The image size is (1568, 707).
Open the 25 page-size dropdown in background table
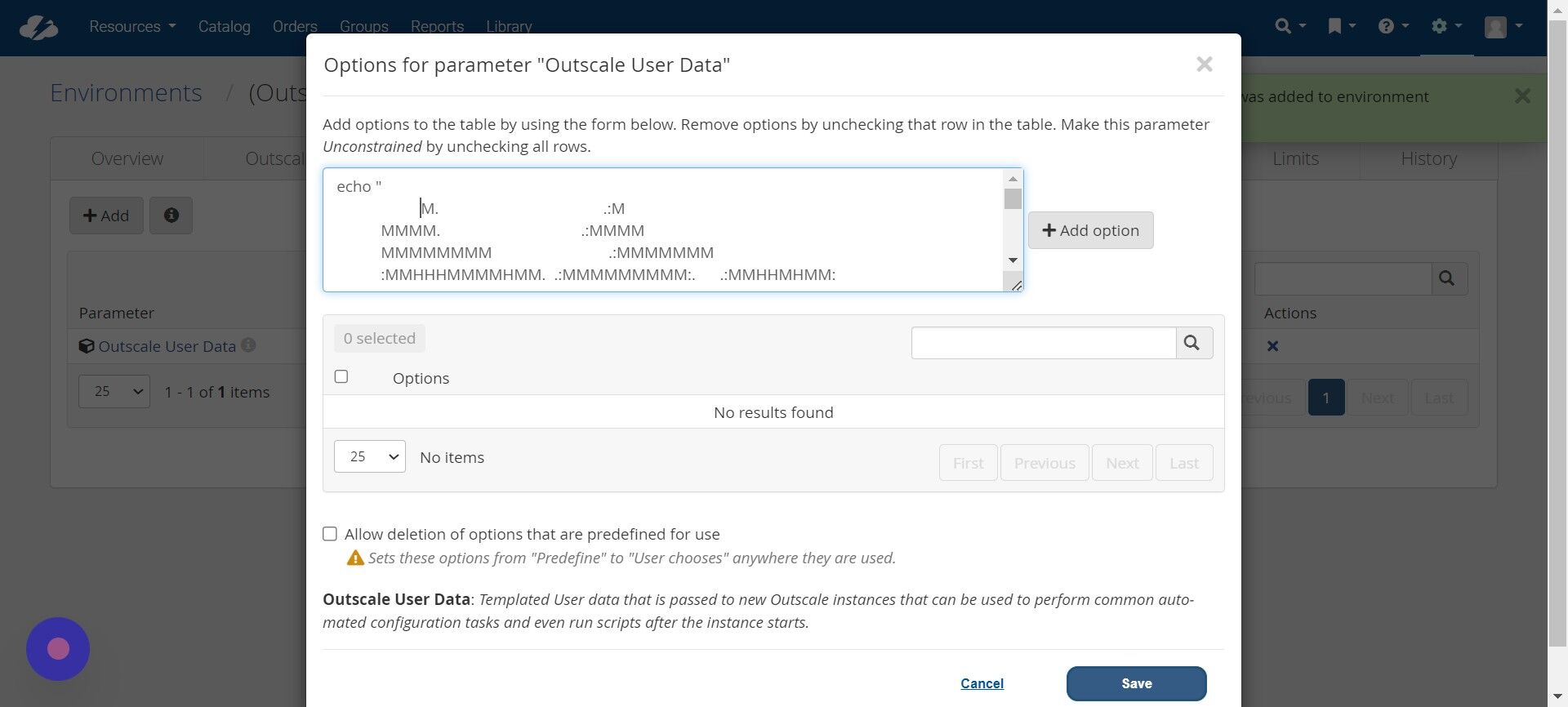point(114,391)
